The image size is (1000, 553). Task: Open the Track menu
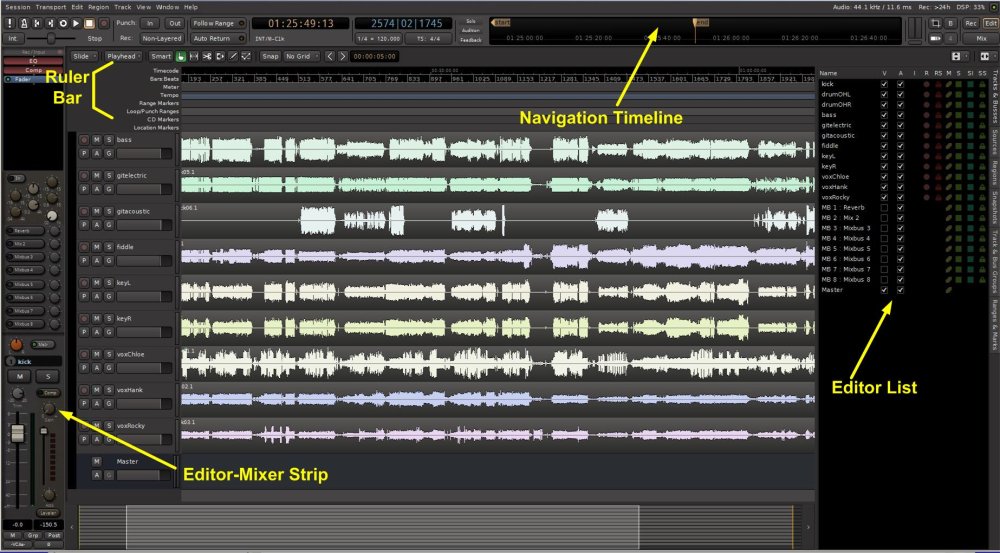click(122, 7)
